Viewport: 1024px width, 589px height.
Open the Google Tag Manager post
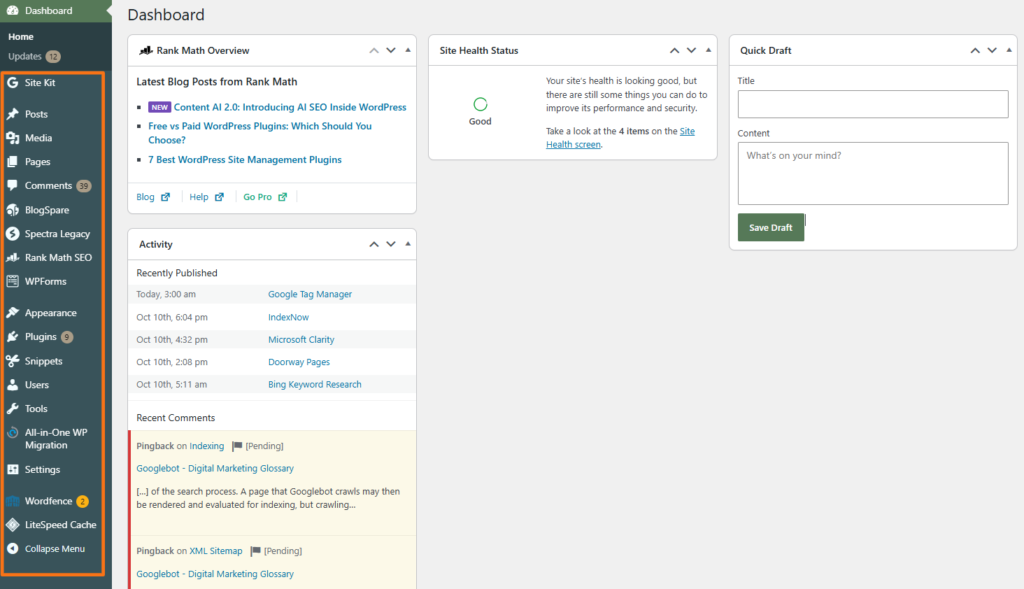tap(310, 294)
